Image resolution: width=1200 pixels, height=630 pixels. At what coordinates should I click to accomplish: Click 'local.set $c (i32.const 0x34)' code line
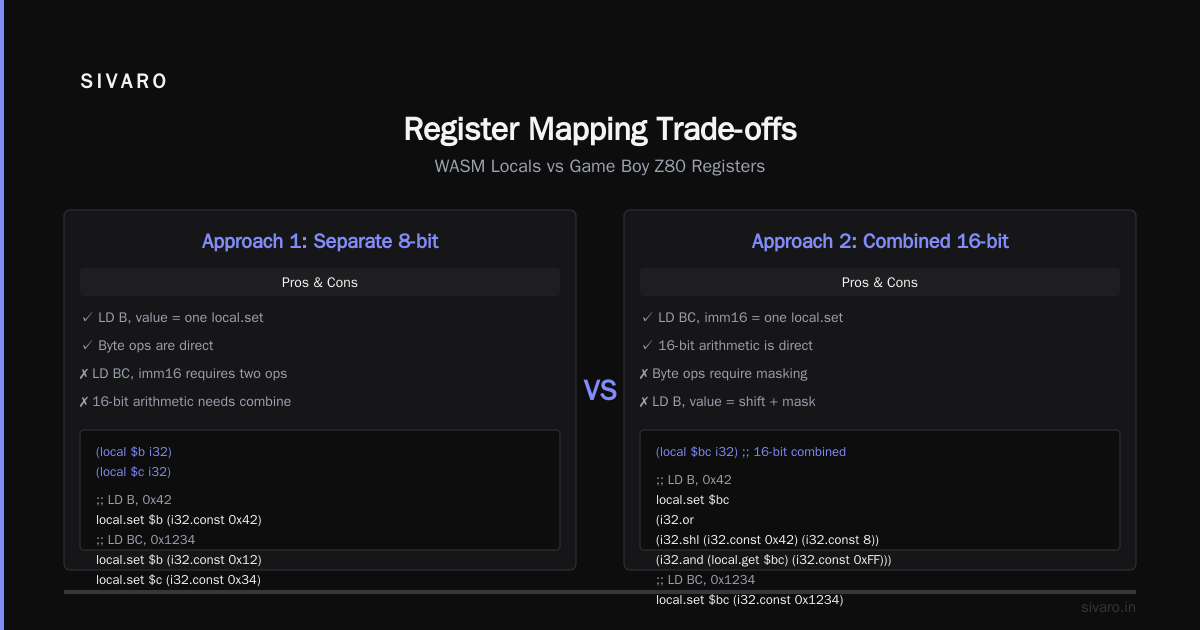coord(178,579)
